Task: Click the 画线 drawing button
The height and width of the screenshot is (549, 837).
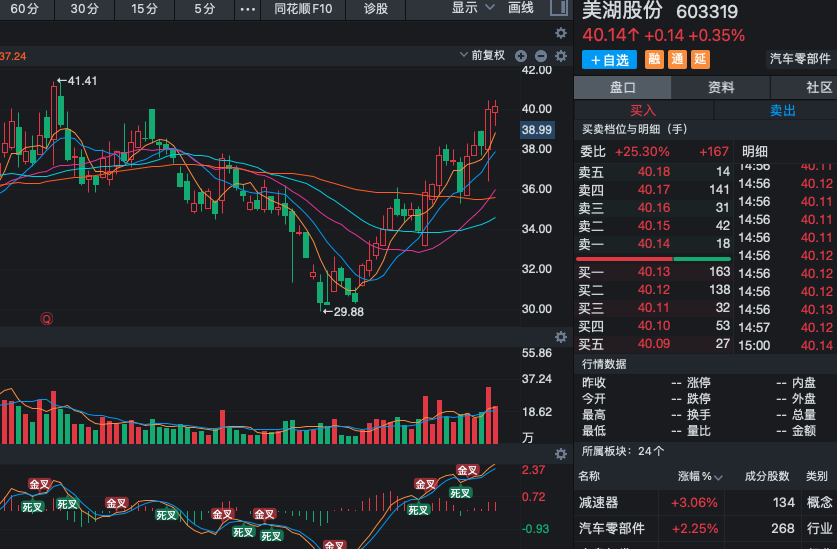Action: [x=520, y=8]
